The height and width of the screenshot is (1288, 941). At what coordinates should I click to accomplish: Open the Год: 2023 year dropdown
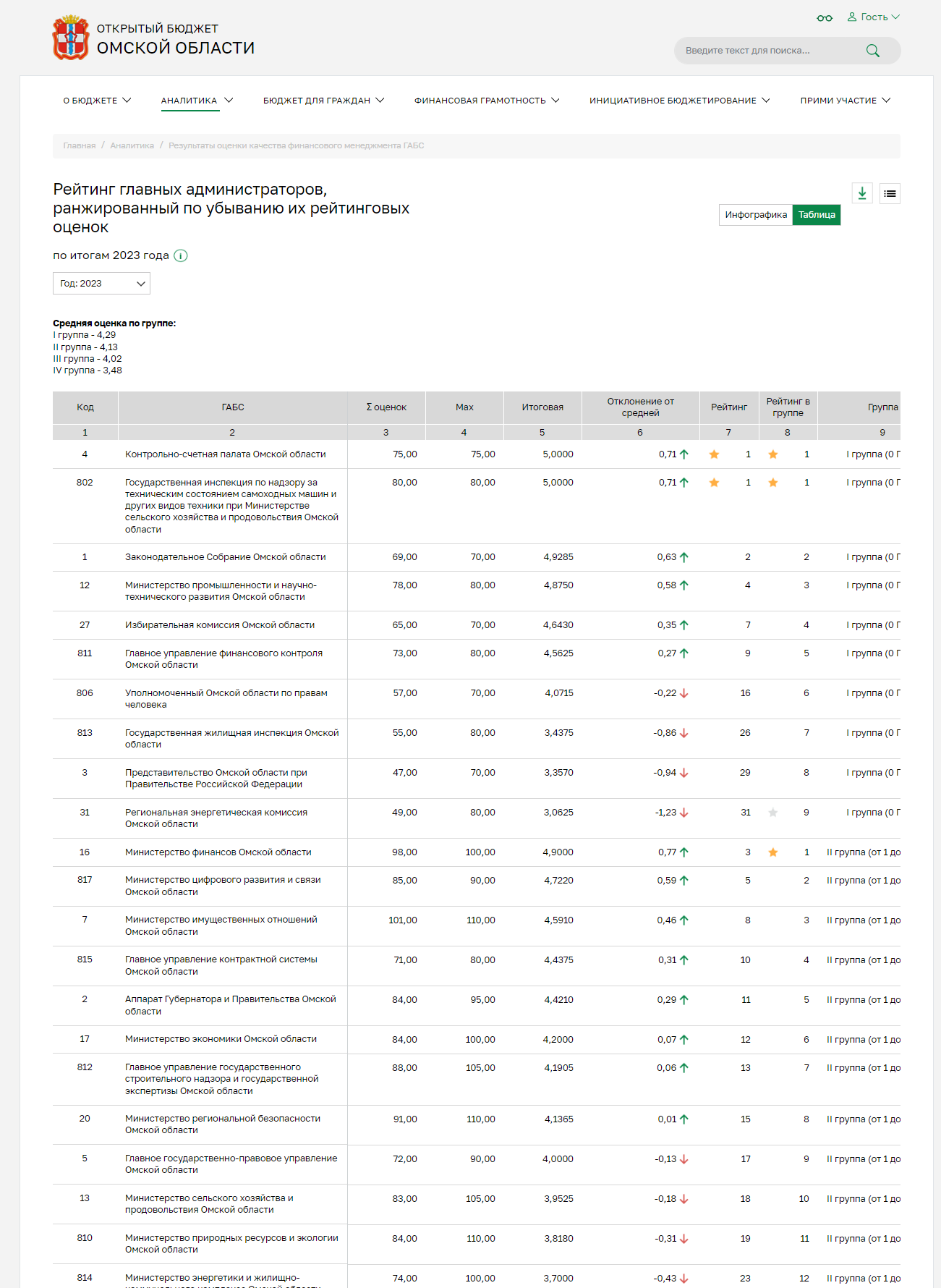101,284
